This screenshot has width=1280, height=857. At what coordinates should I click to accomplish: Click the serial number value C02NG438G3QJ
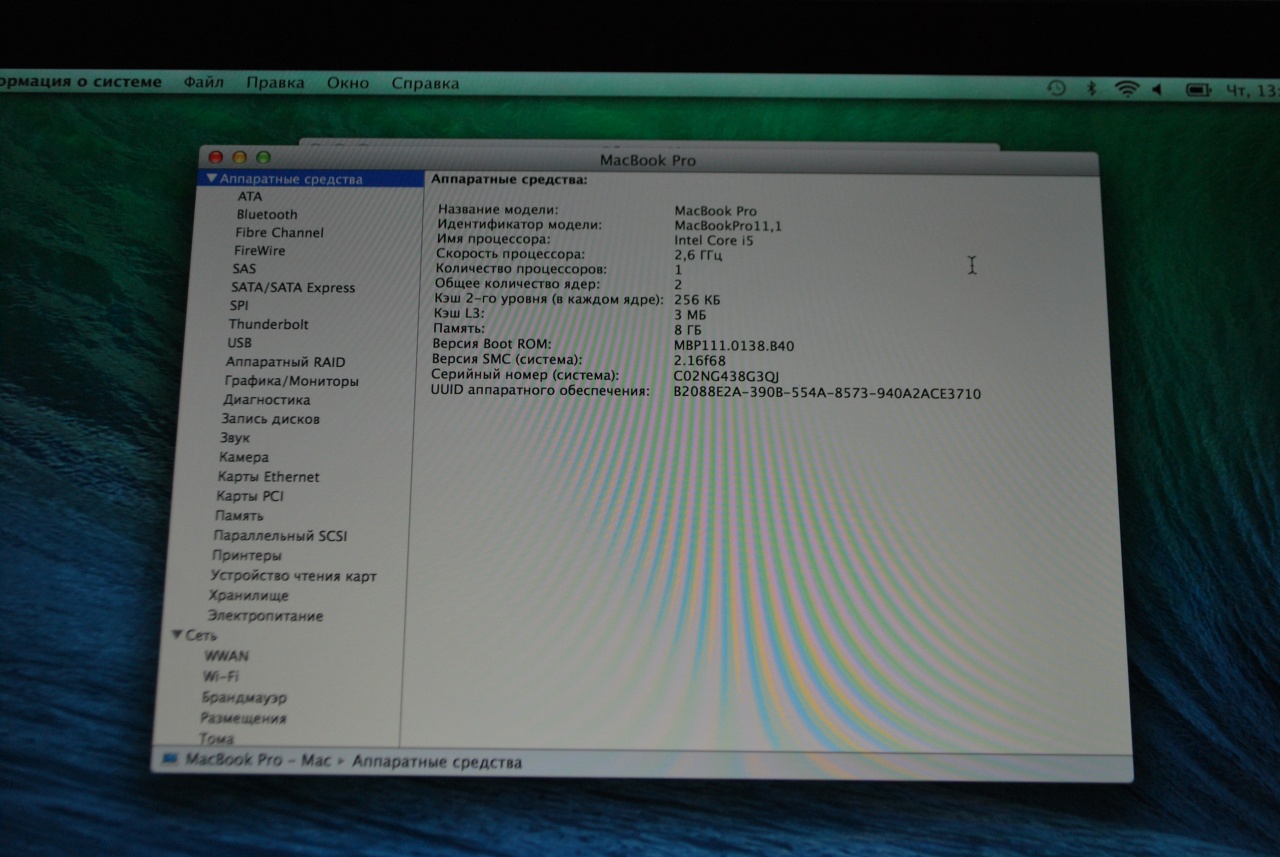pyautogui.click(x=727, y=376)
